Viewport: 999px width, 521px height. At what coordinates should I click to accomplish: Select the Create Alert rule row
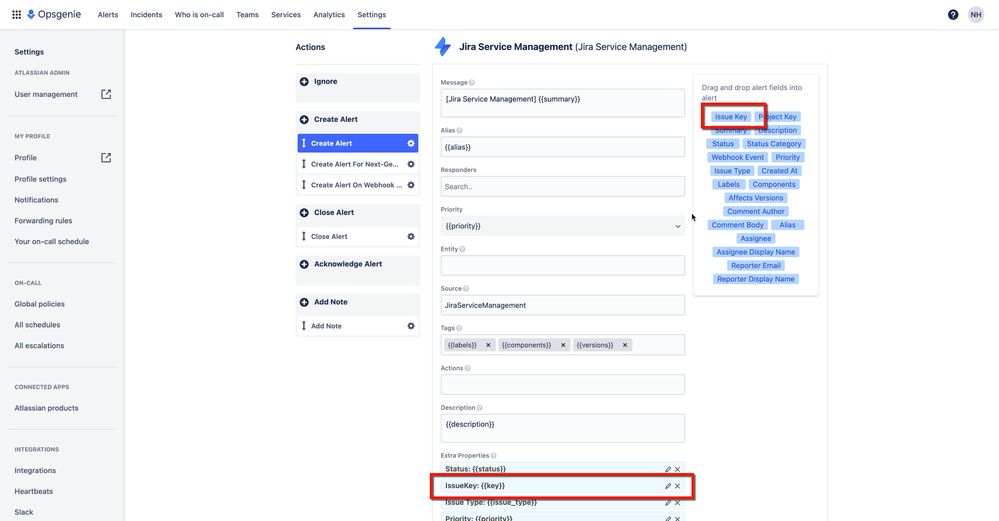click(357, 143)
